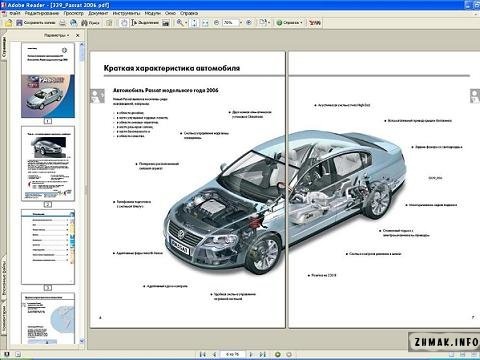Screen dimensions: 480x360
Task: Open the Инструменты menu
Action: click(x=126, y=13)
